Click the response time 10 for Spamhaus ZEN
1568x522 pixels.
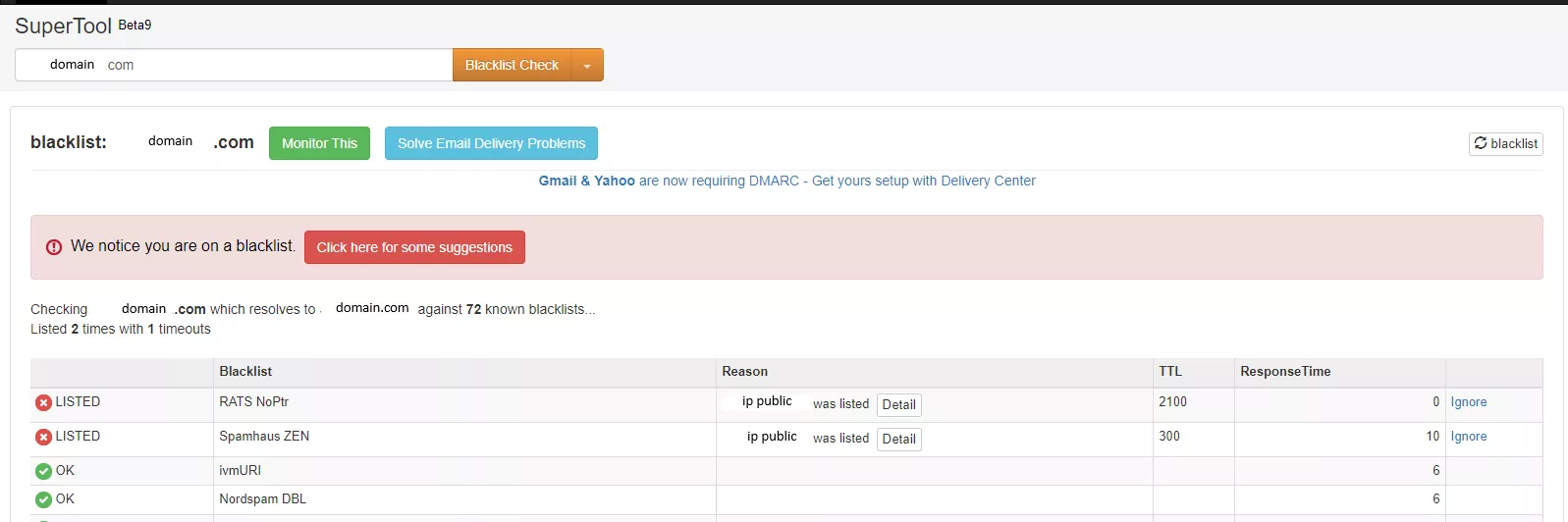[1433, 436]
